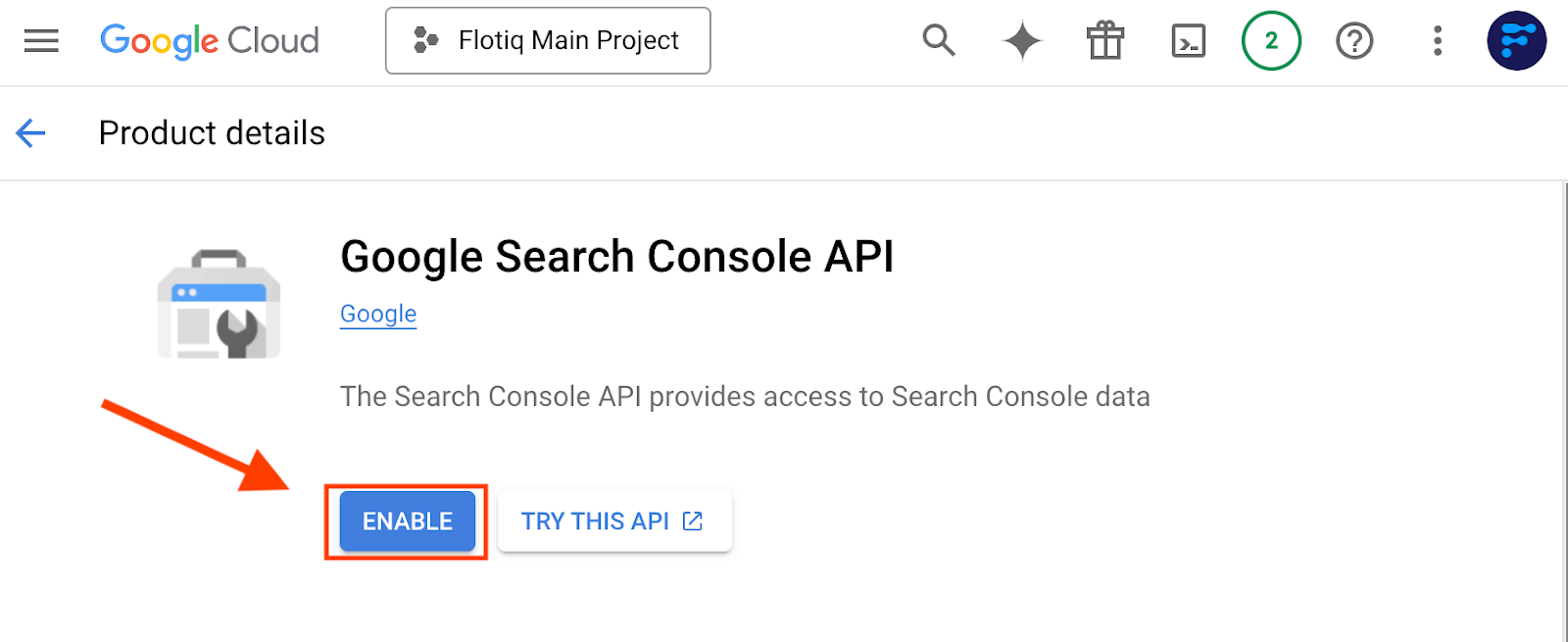Open the help question mark menu
This screenshot has height=642, width=1568.
click(1354, 41)
